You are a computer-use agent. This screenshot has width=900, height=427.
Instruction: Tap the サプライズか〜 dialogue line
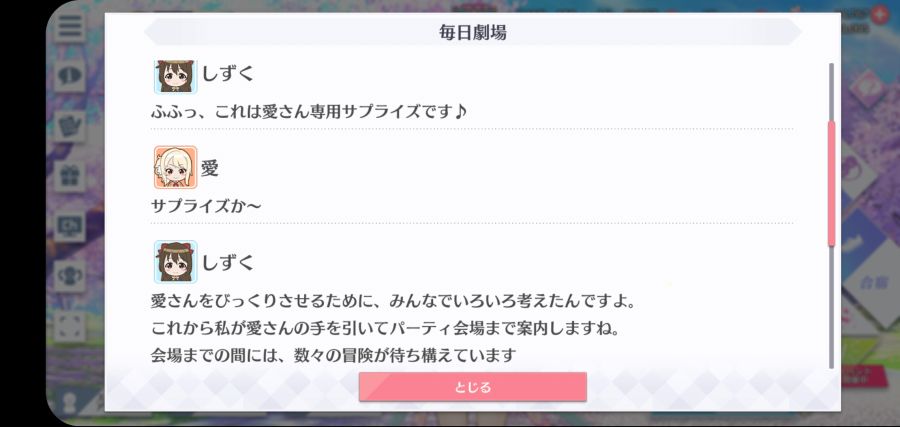point(206,206)
